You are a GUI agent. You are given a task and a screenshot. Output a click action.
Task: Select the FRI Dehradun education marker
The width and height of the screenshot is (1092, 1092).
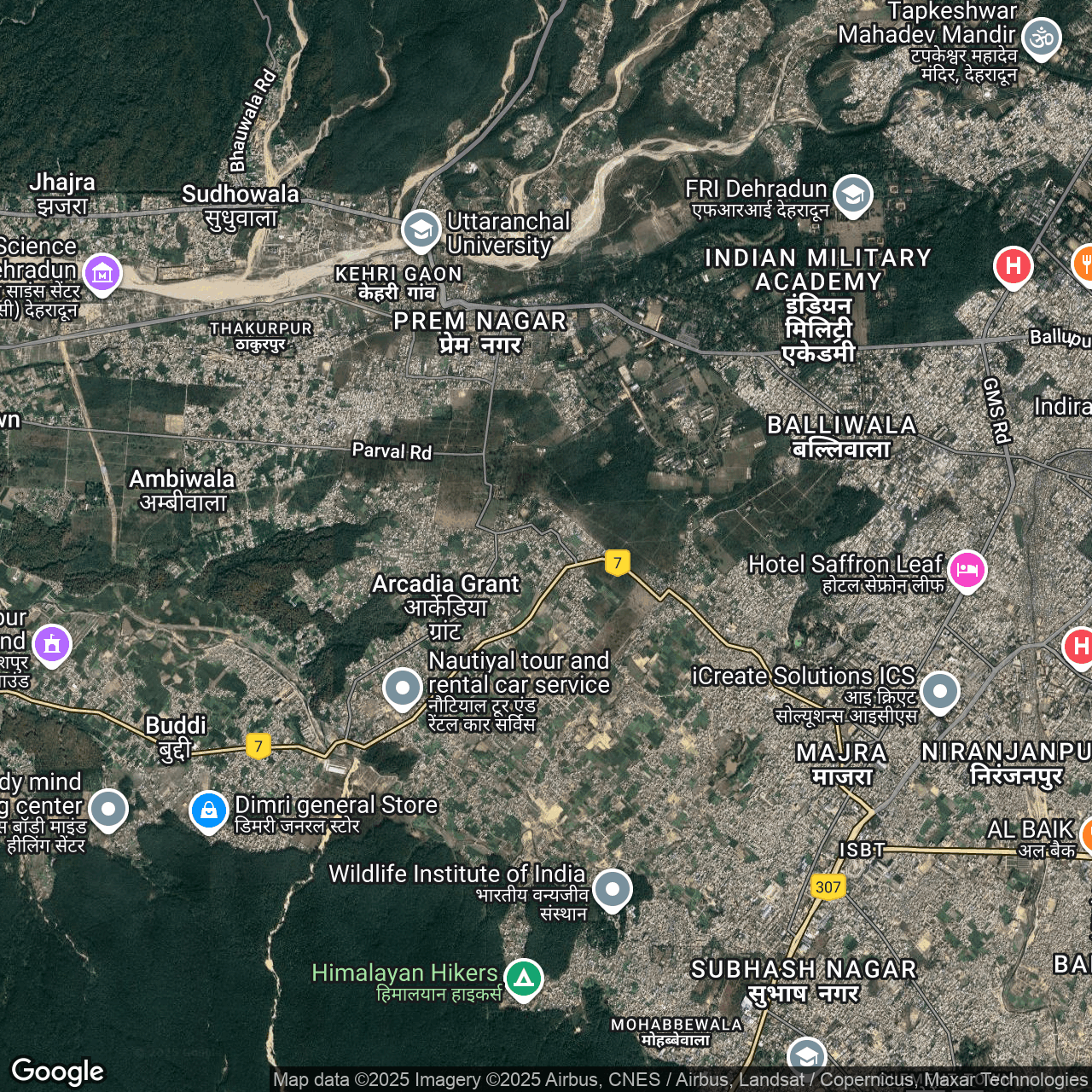852,195
